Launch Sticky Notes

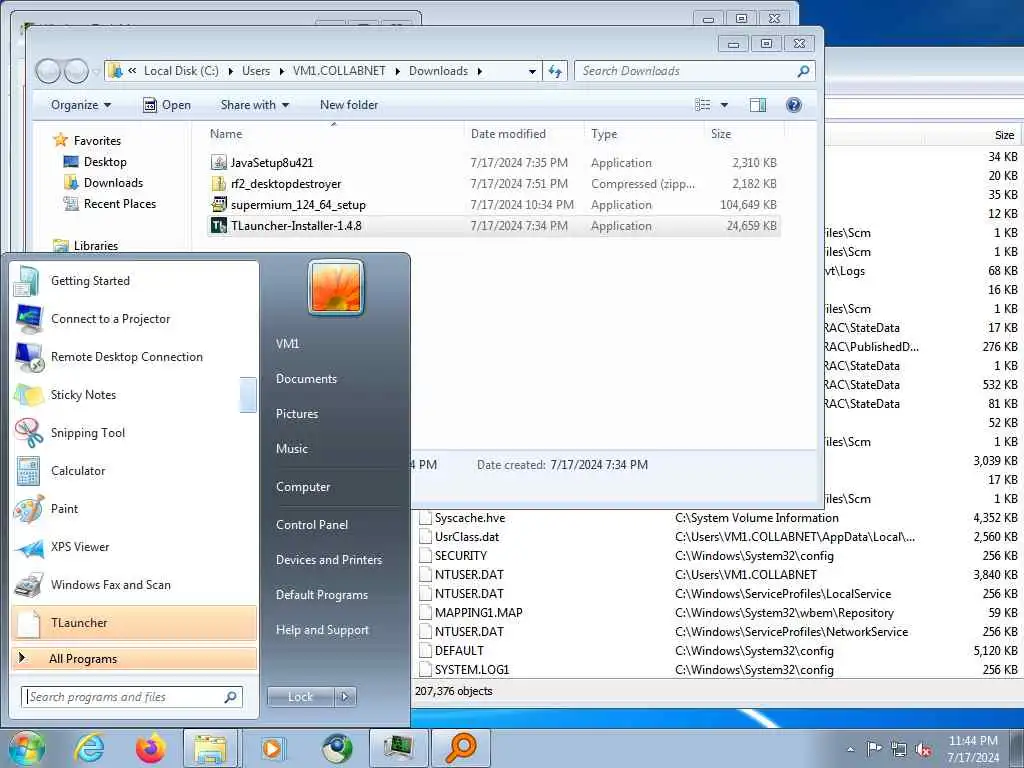click(x=135, y=394)
